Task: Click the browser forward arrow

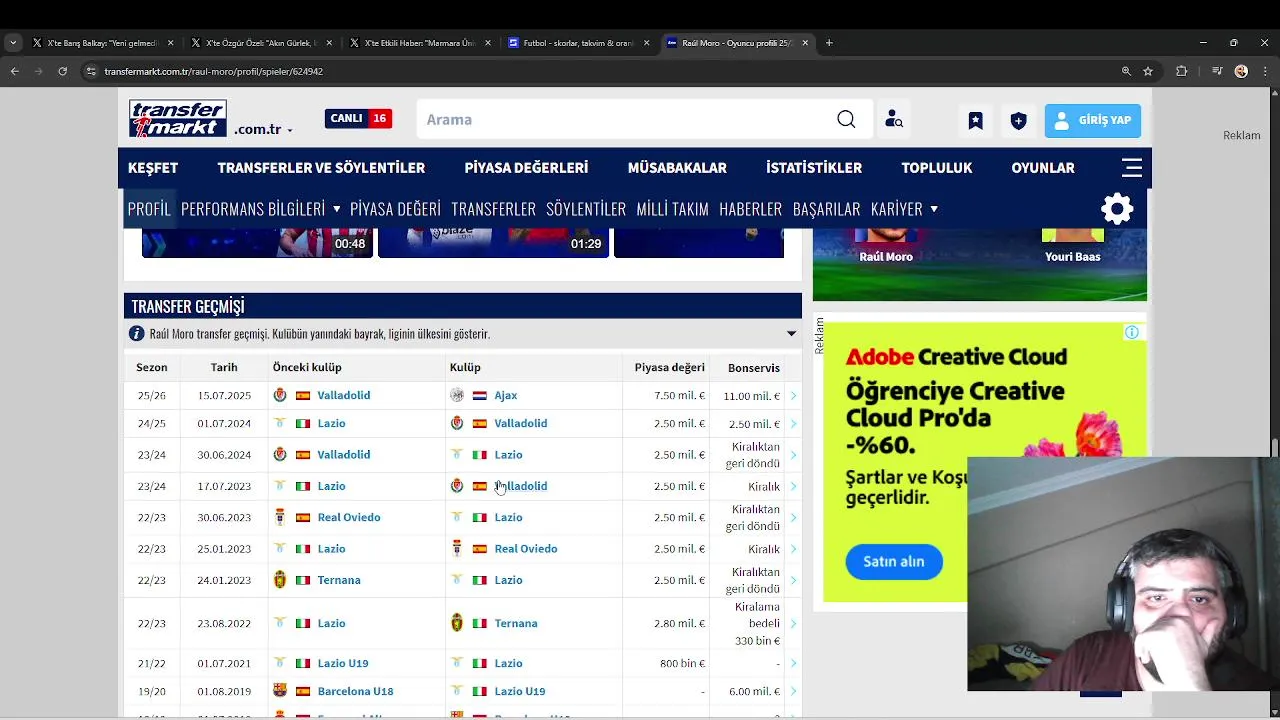Action: coord(38,71)
